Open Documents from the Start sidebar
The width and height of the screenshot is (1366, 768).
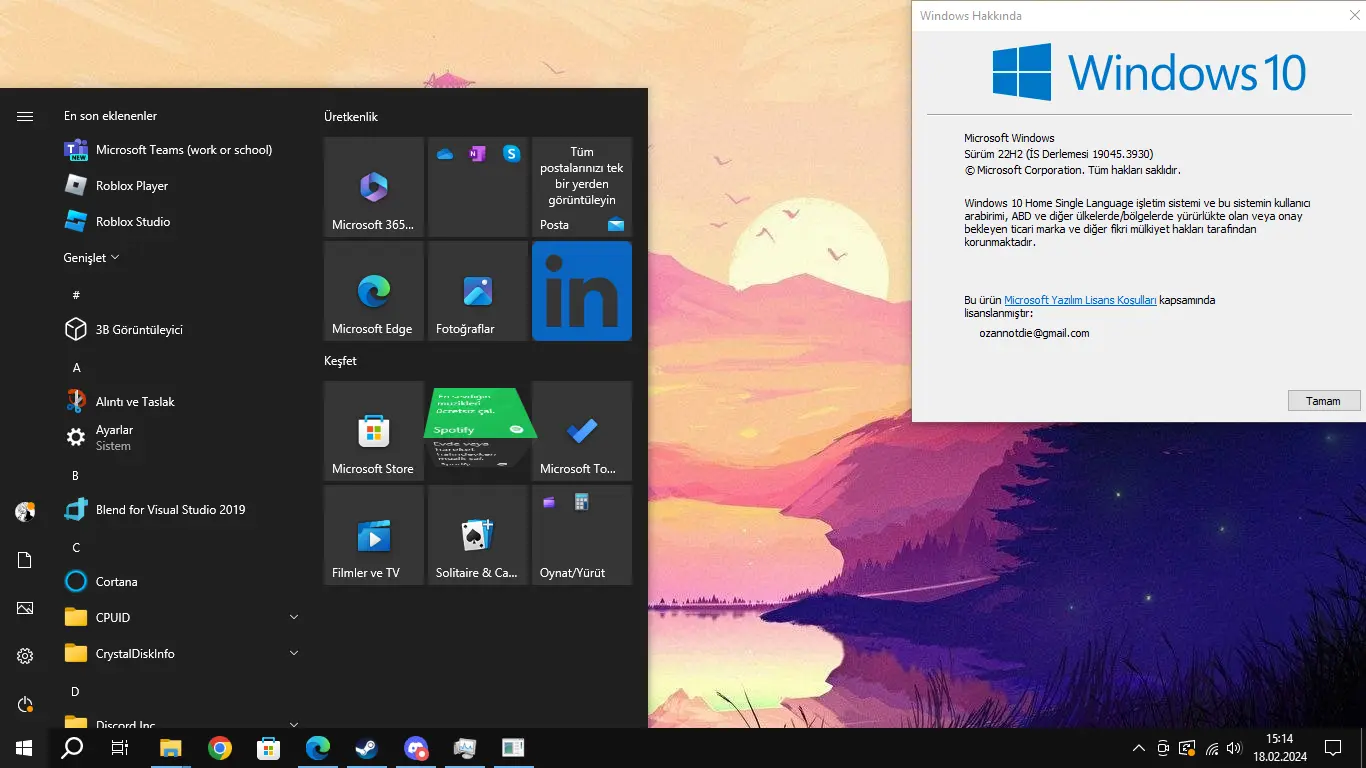click(25, 560)
